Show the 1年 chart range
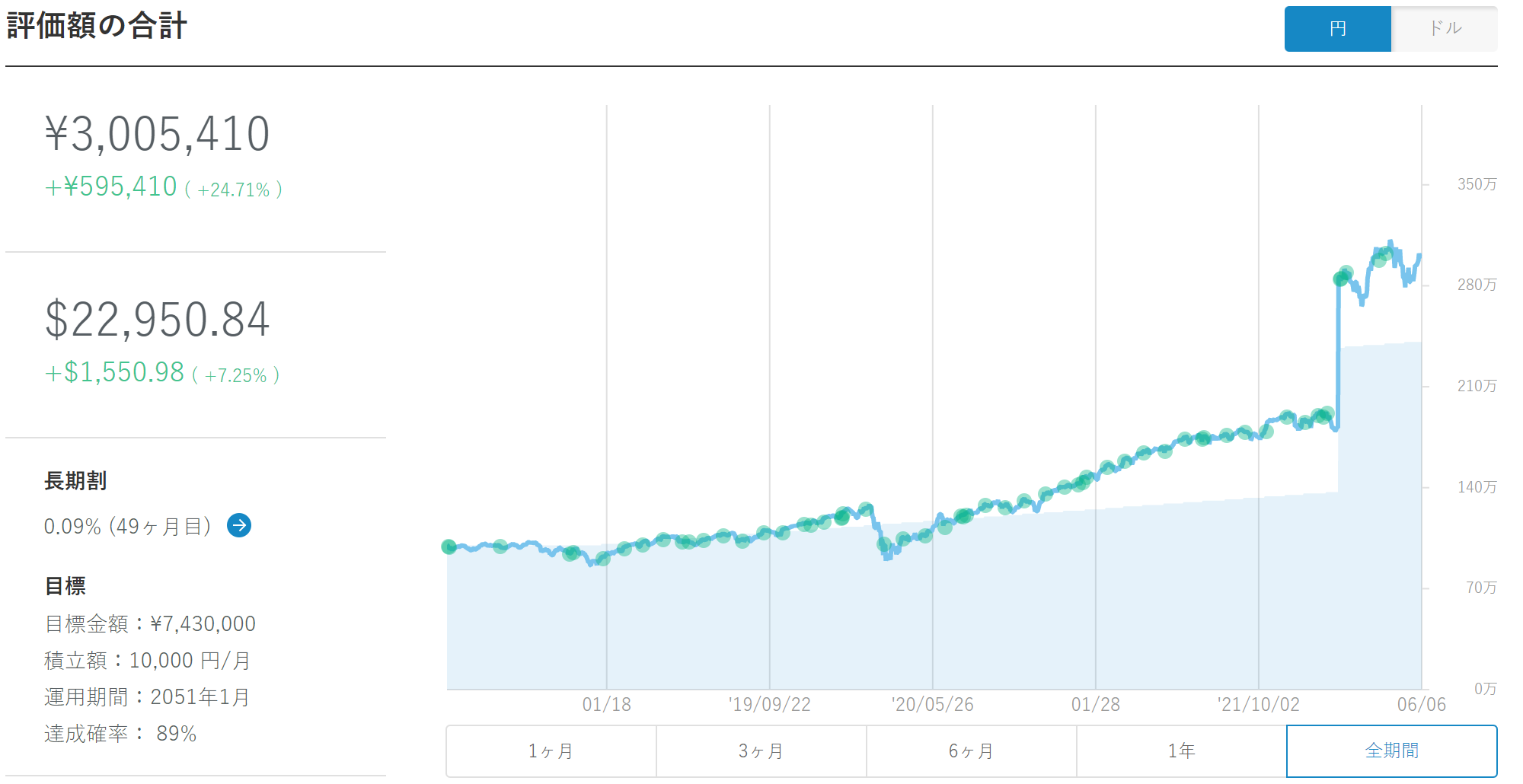The image size is (1523, 784). coord(1181,751)
